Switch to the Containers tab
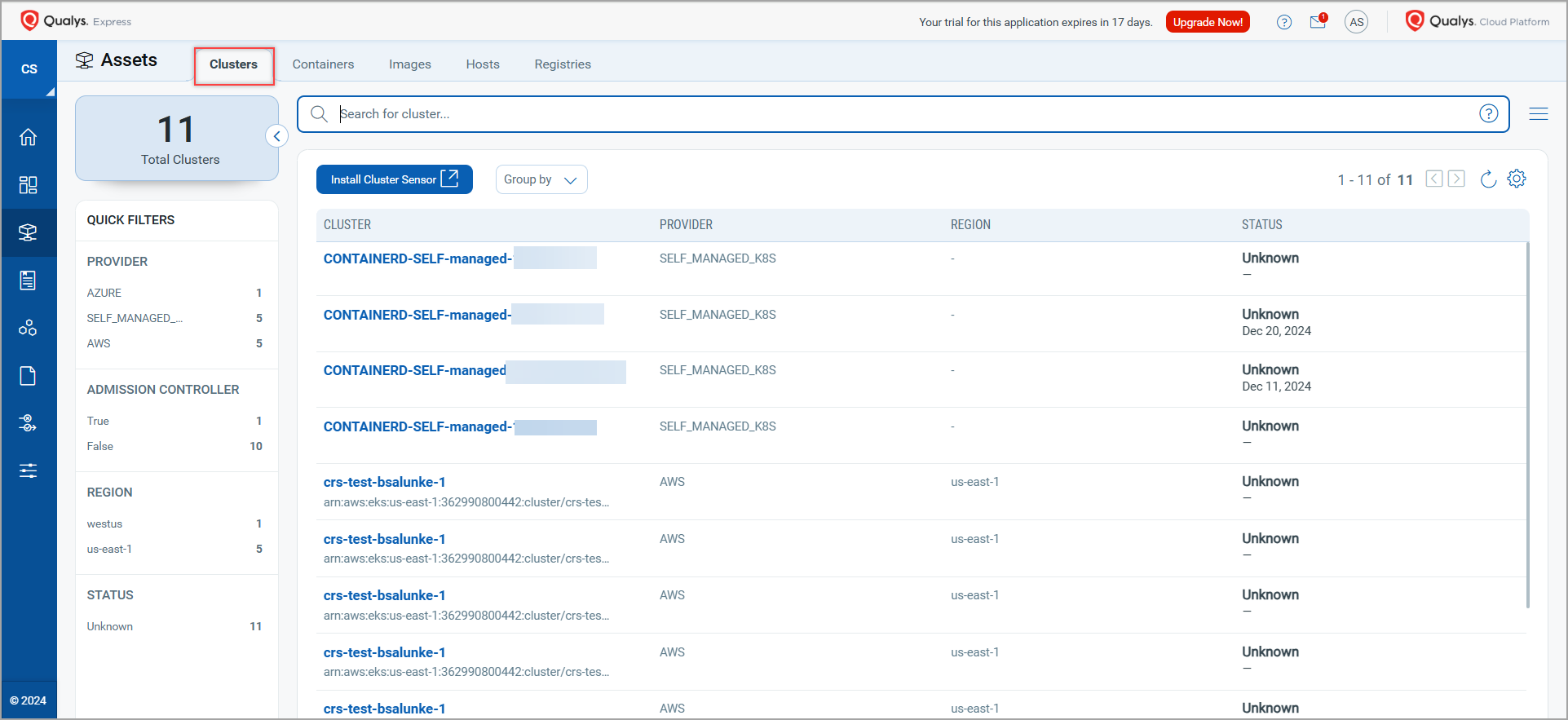The height and width of the screenshot is (720, 1568). pyautogui.click(x=323, y=64)
